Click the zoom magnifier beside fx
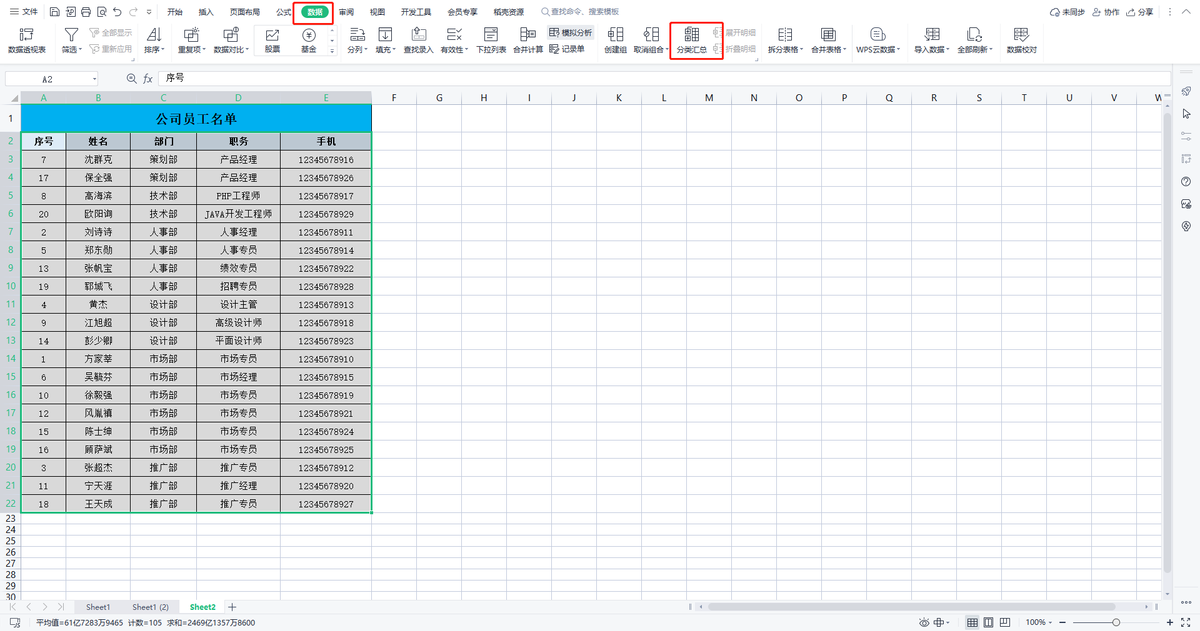This screenshot has height=631, width=1200. point(131,78)
